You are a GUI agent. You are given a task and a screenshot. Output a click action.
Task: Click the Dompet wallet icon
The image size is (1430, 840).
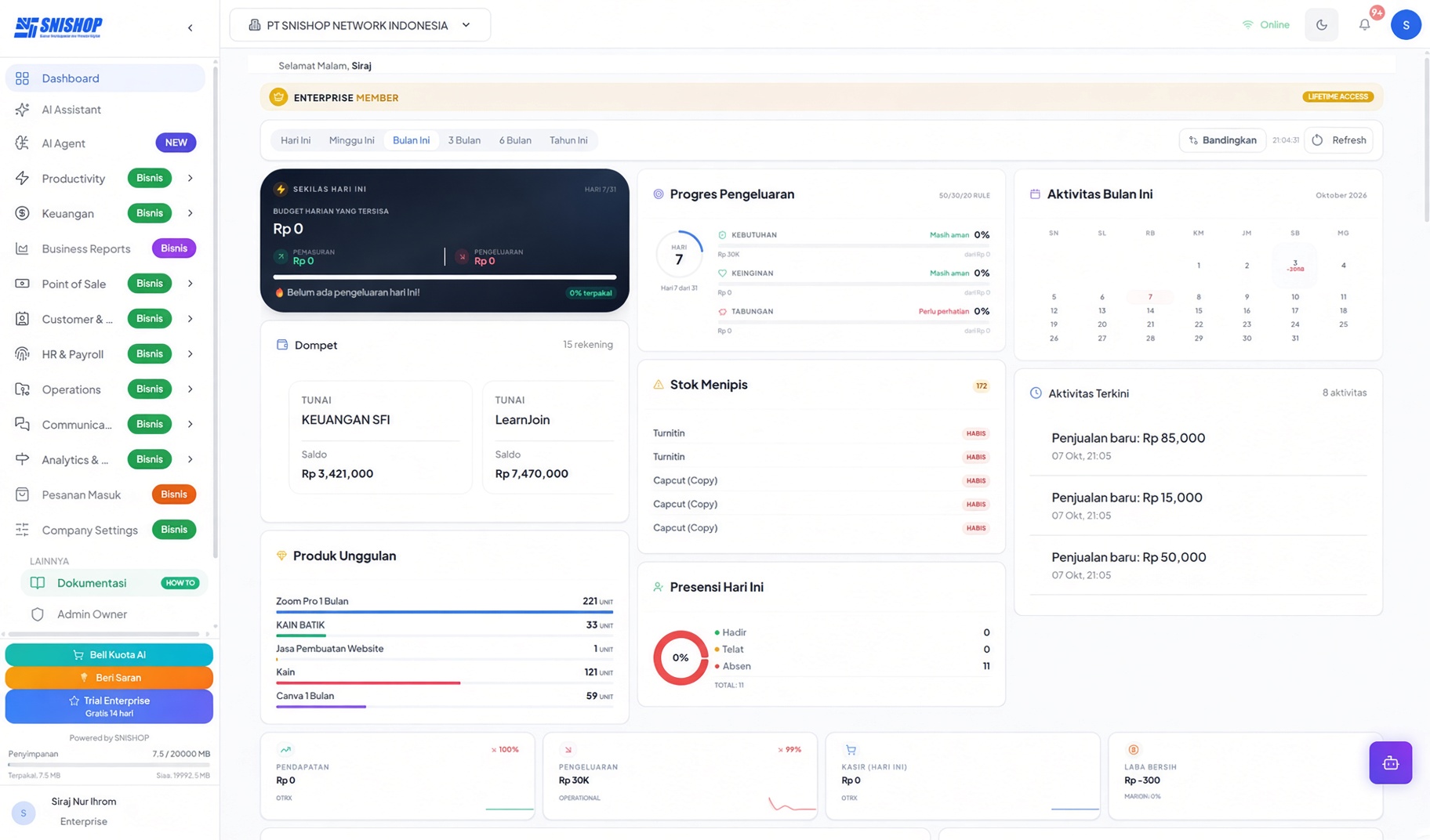[x=282, y=345]
